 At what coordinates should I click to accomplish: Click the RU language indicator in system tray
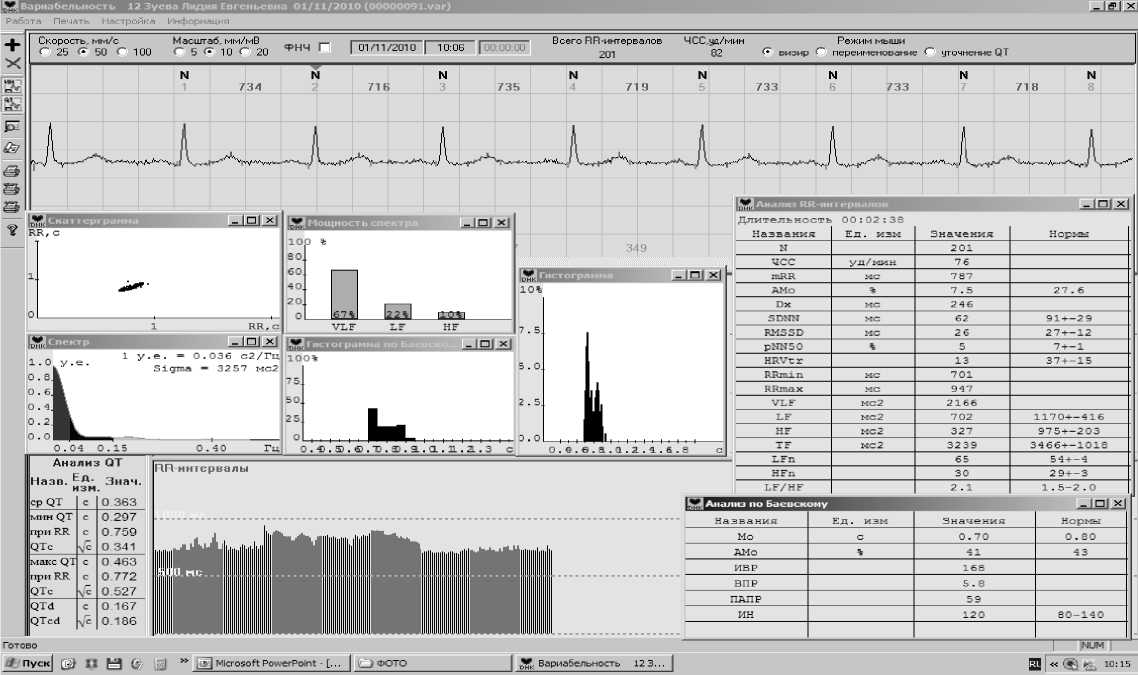1034,664
